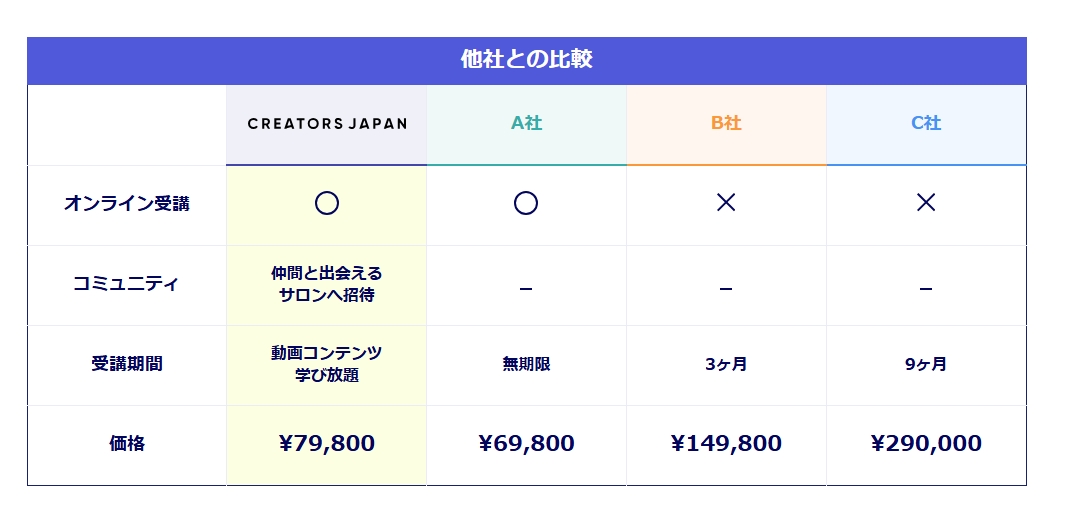Click the cross mark in B社 column
This screenshot has width=1071, height=508.
[x=726, y=203]
